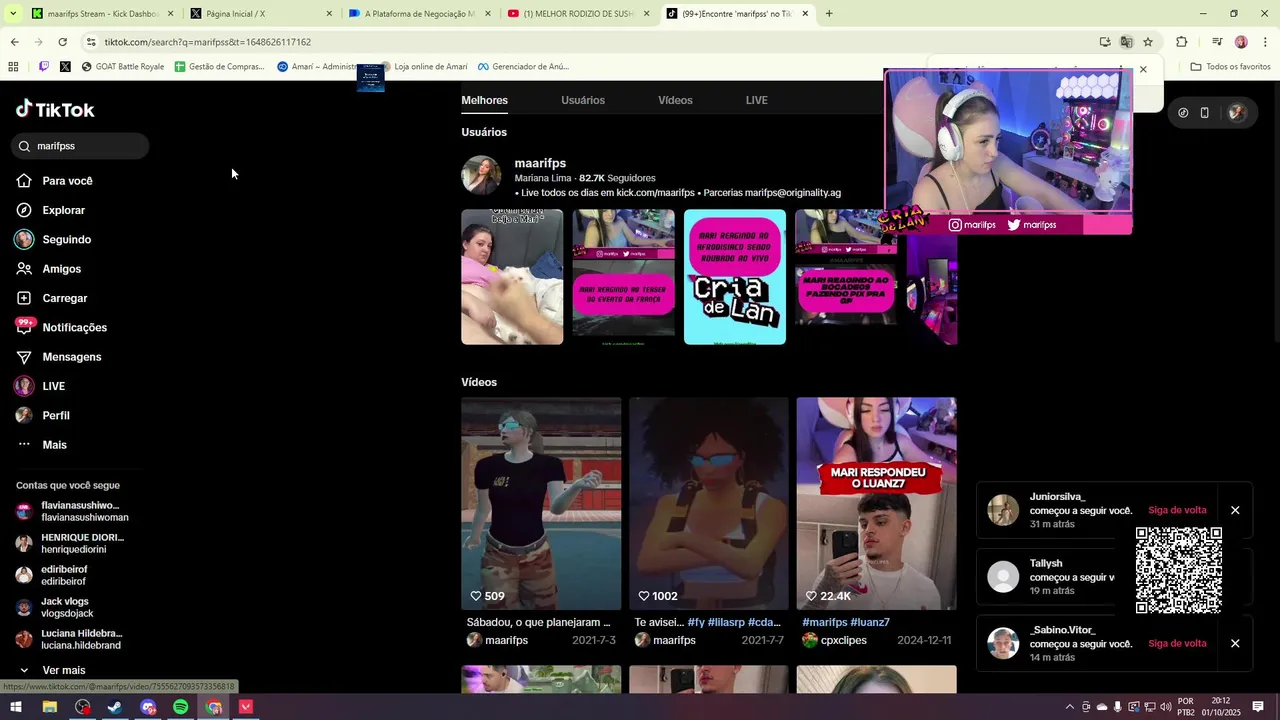Expand 'Ver mais' followed accounts

pos(52,670)
